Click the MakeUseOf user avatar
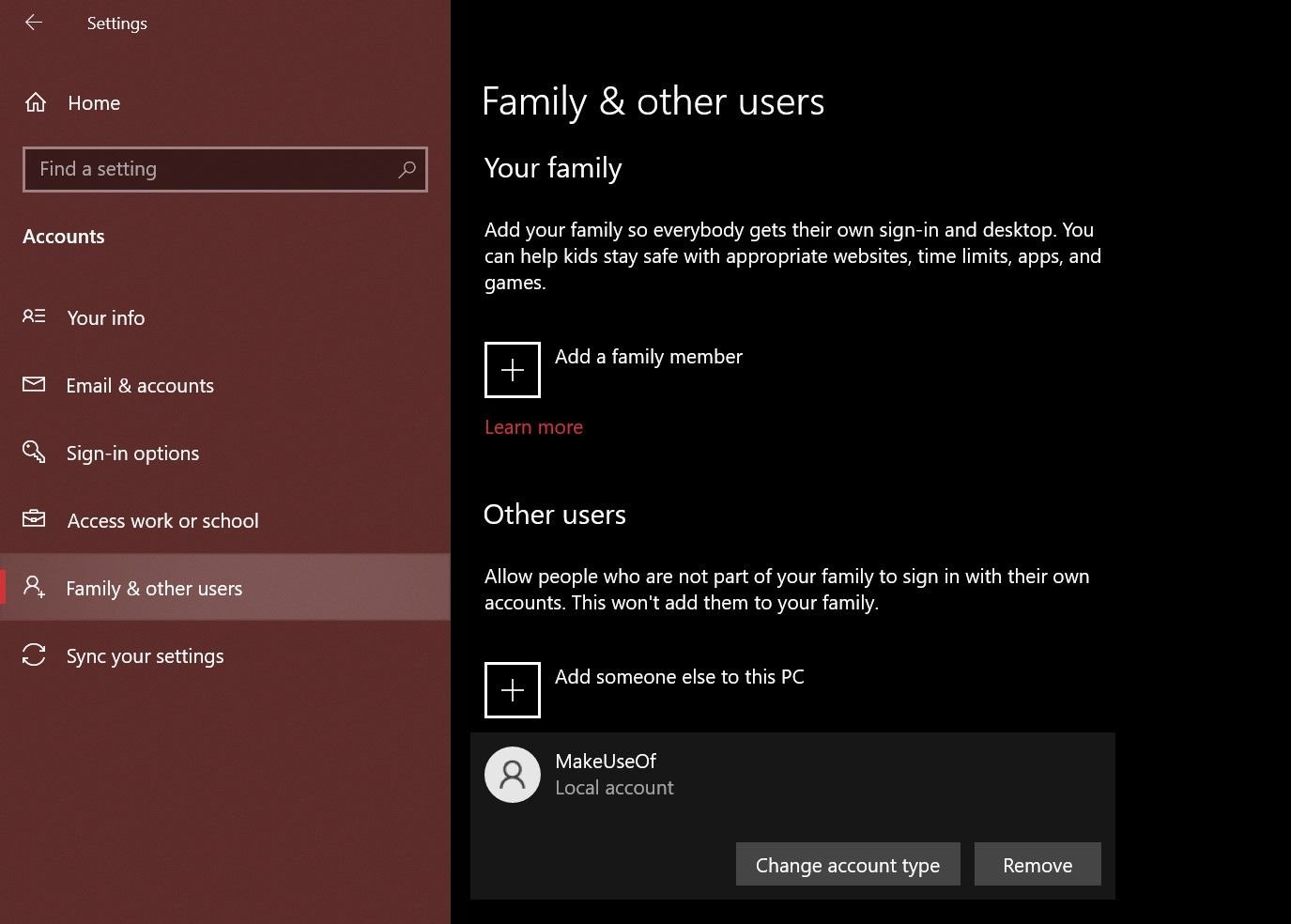 (513, 775)
